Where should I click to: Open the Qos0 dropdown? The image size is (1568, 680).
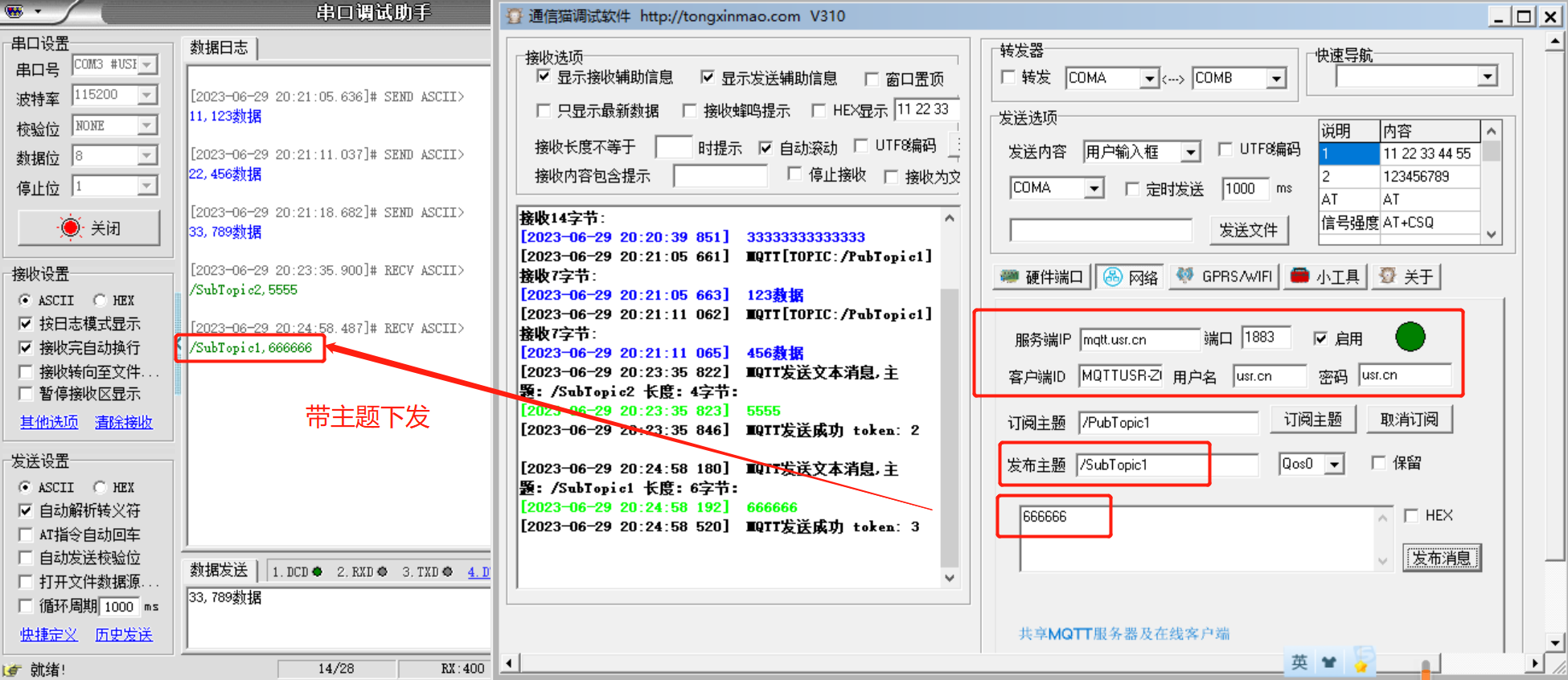coord(1335,465)
